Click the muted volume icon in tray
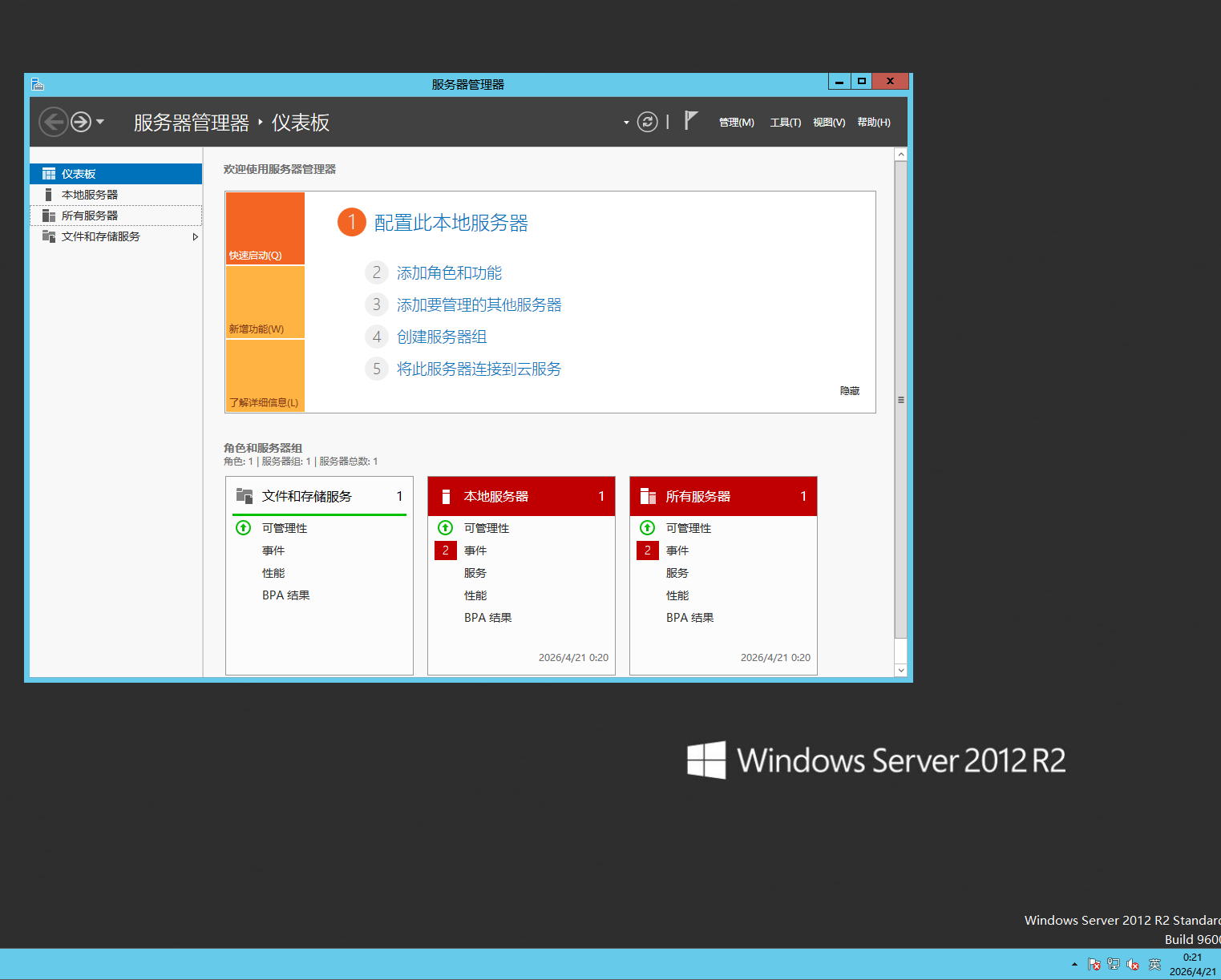This screenshot has height=980, width=1221. coord(1132,964)
